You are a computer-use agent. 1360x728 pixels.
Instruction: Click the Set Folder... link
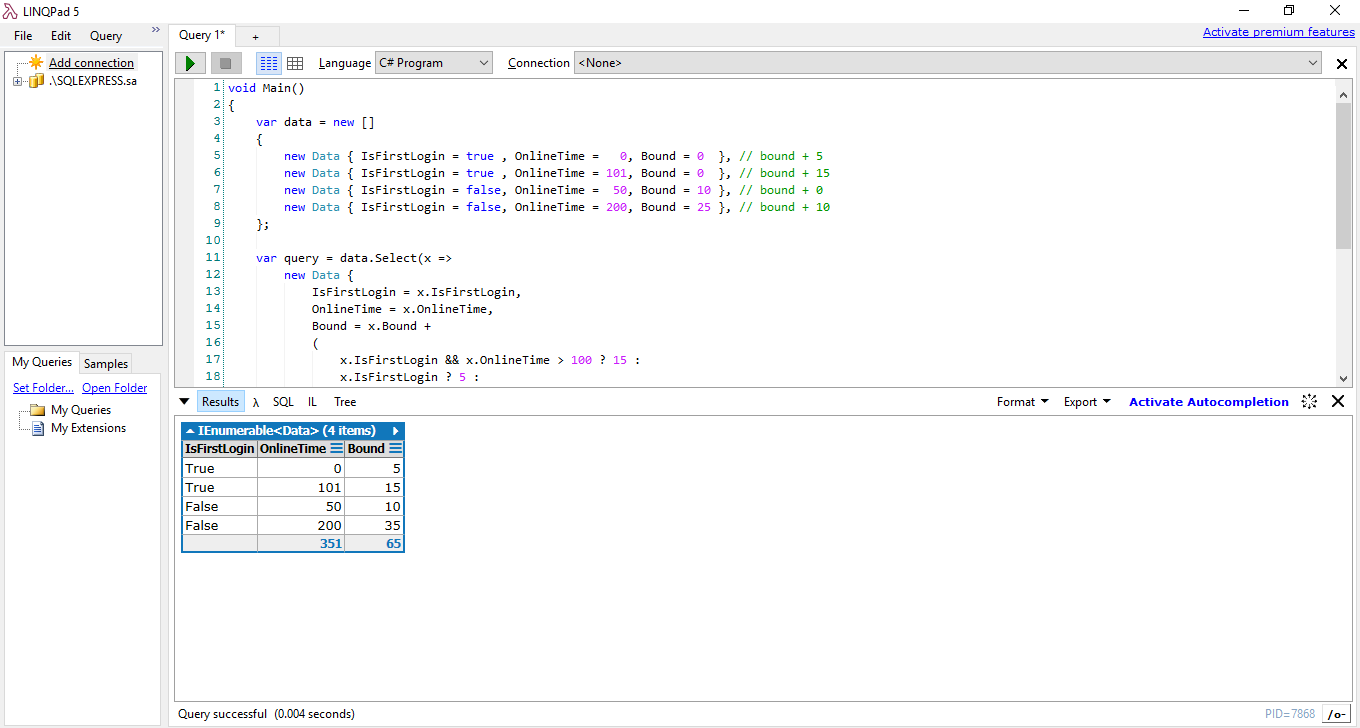43,388
